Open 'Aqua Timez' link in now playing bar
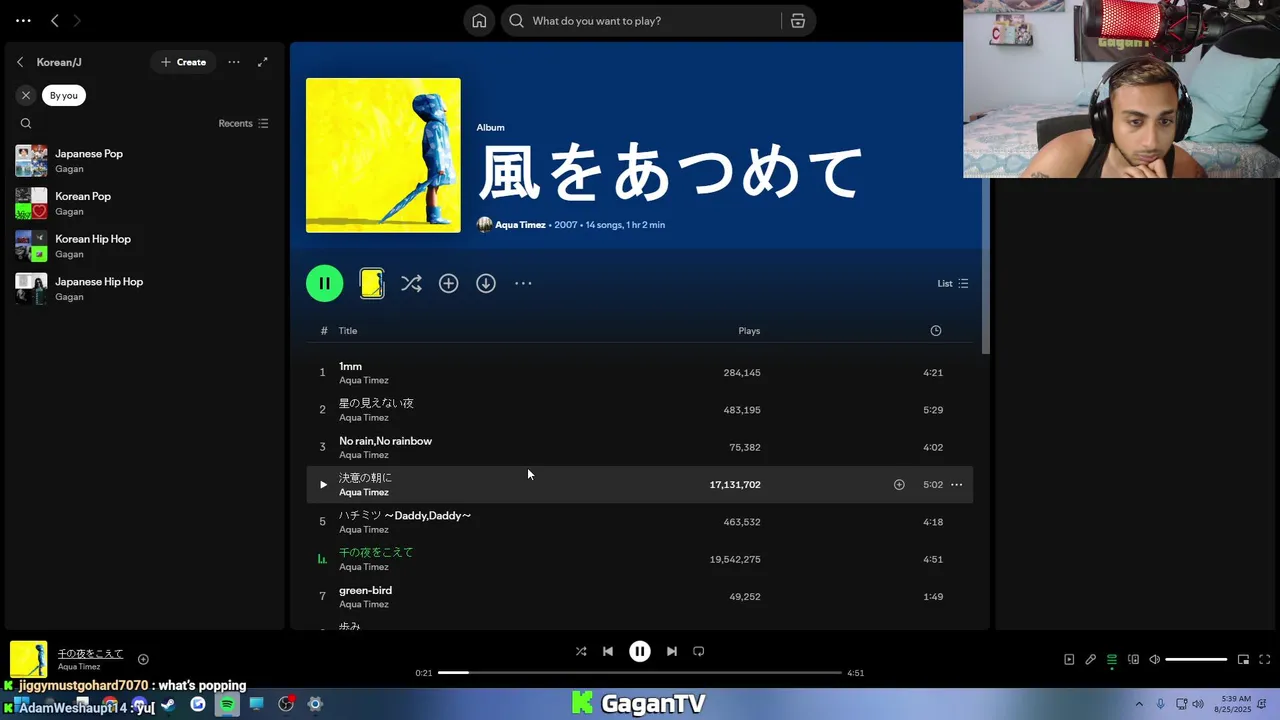 [x=79, y=666]
